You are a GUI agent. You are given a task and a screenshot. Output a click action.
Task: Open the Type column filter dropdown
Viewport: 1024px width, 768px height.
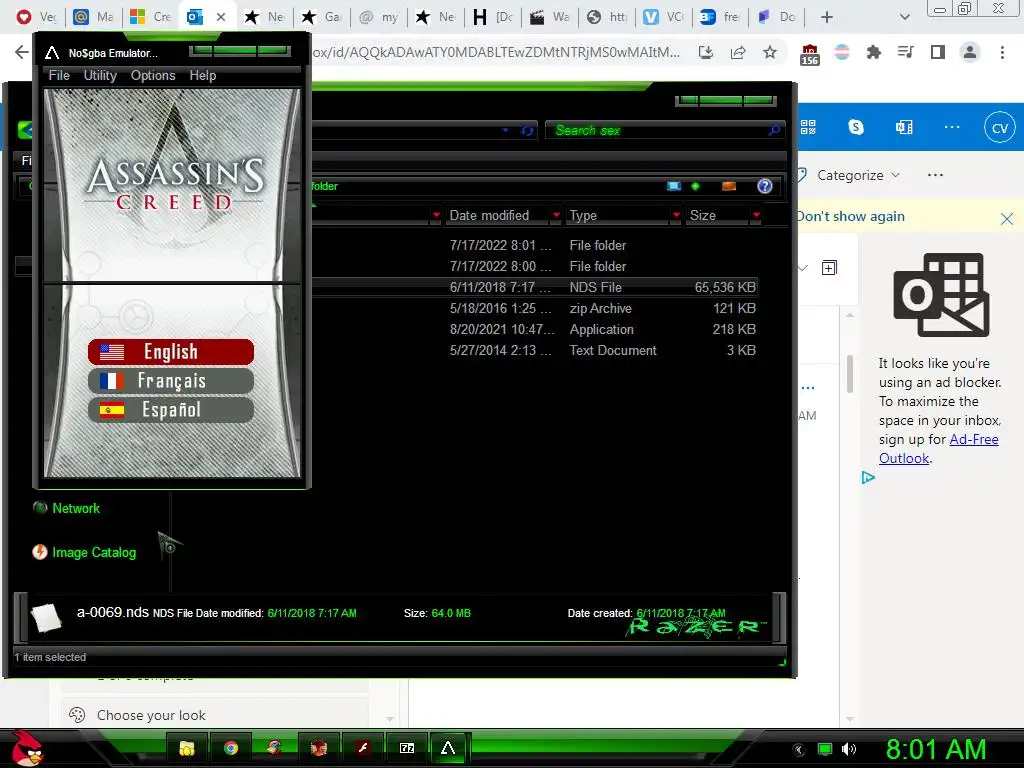click(x=677, y=215)
